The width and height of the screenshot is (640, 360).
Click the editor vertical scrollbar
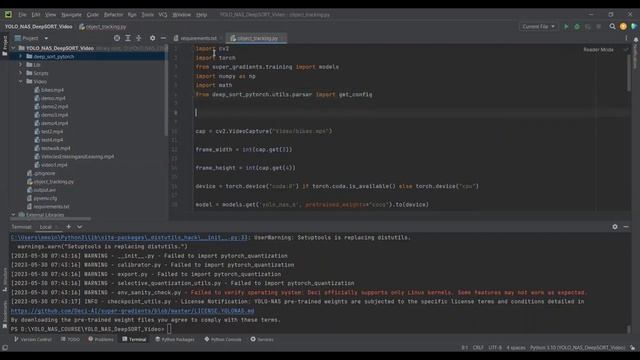coord(629,73)
